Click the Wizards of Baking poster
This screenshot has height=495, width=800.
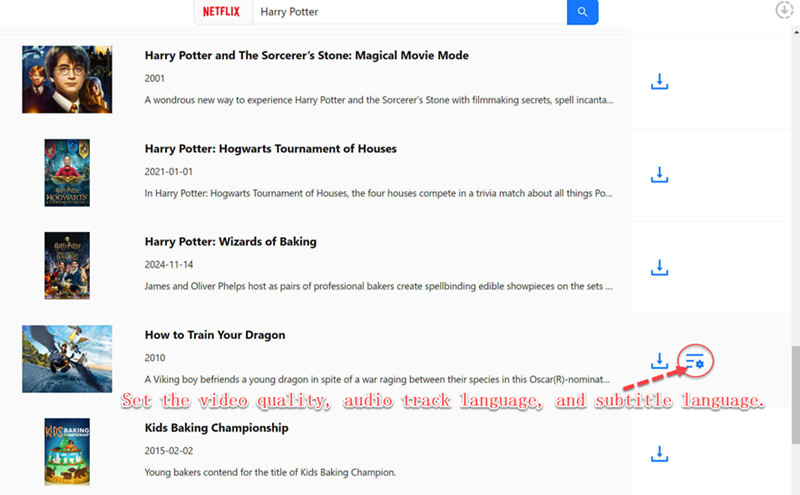(67, 266)
